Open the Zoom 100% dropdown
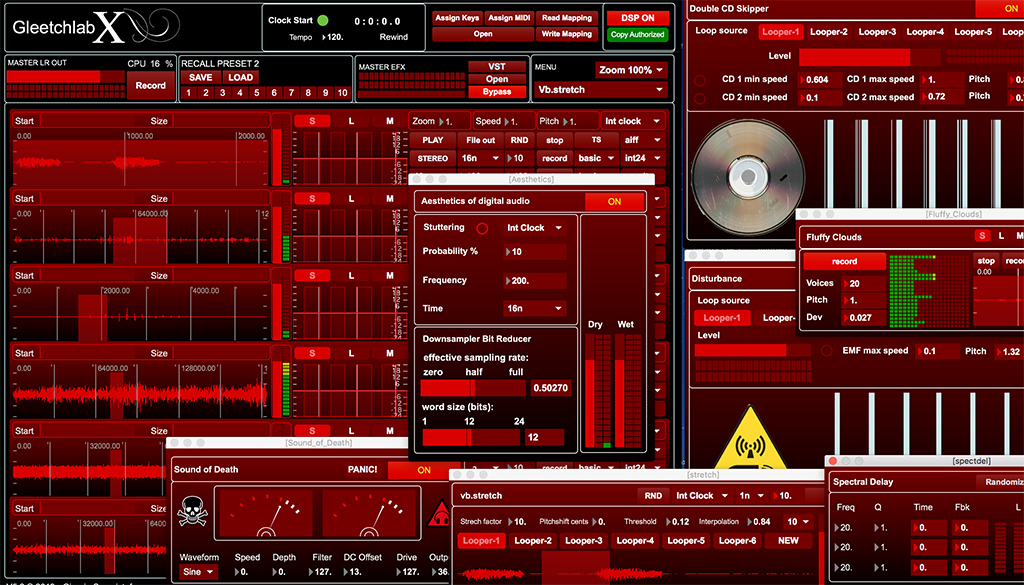Image resolution: width=1024 pixels, height=585 pixels. click(x=630, y=70)
